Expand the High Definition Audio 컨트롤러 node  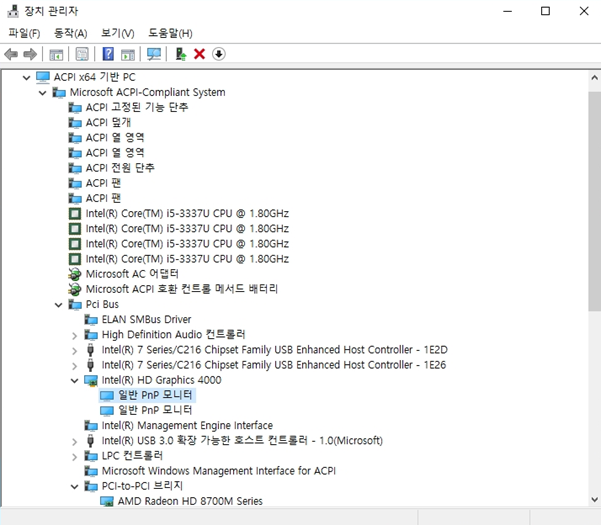(x=74, y=336)
